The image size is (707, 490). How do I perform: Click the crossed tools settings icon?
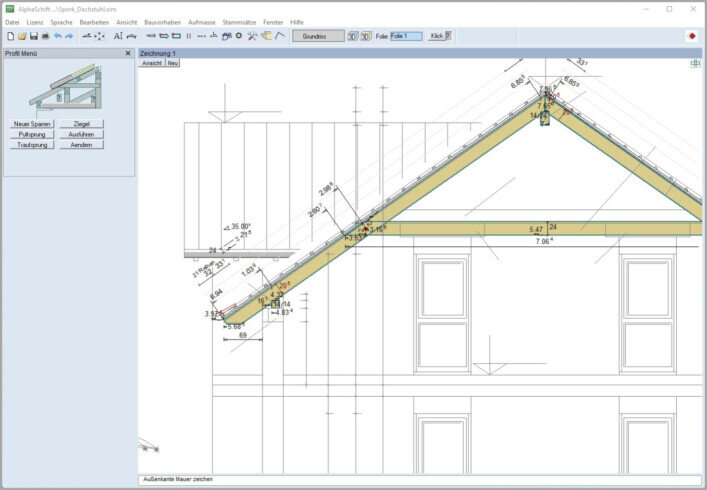pyautogui.click(x=252, y=36)
